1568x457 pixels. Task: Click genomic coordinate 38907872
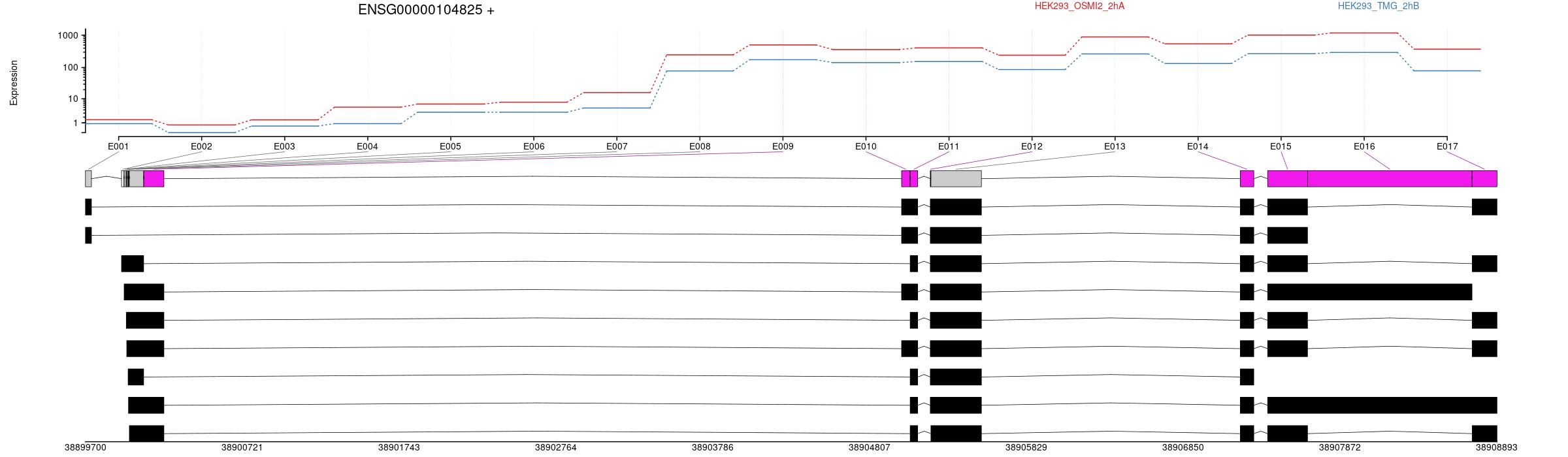1340,448
